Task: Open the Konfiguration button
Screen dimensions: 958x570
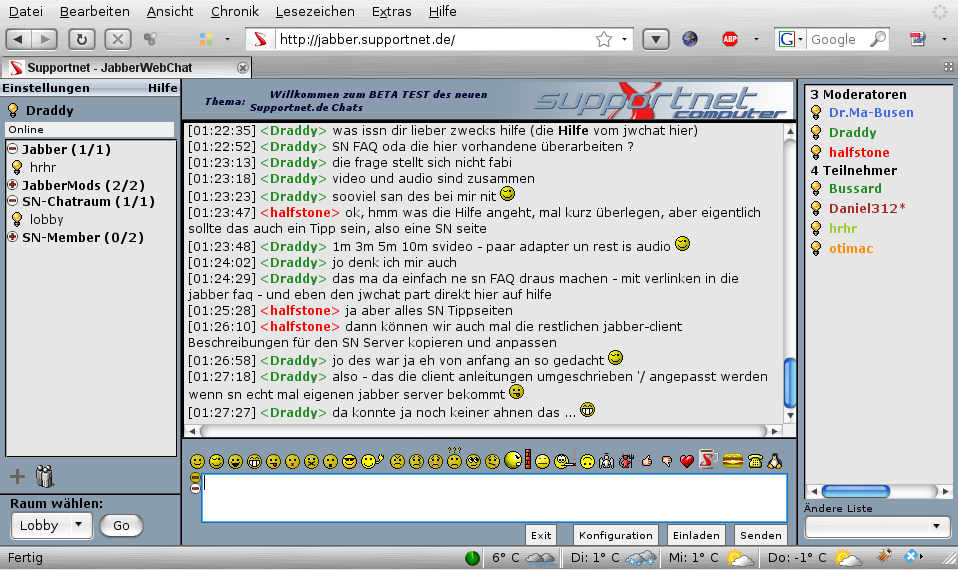Action: coord(616,535)
